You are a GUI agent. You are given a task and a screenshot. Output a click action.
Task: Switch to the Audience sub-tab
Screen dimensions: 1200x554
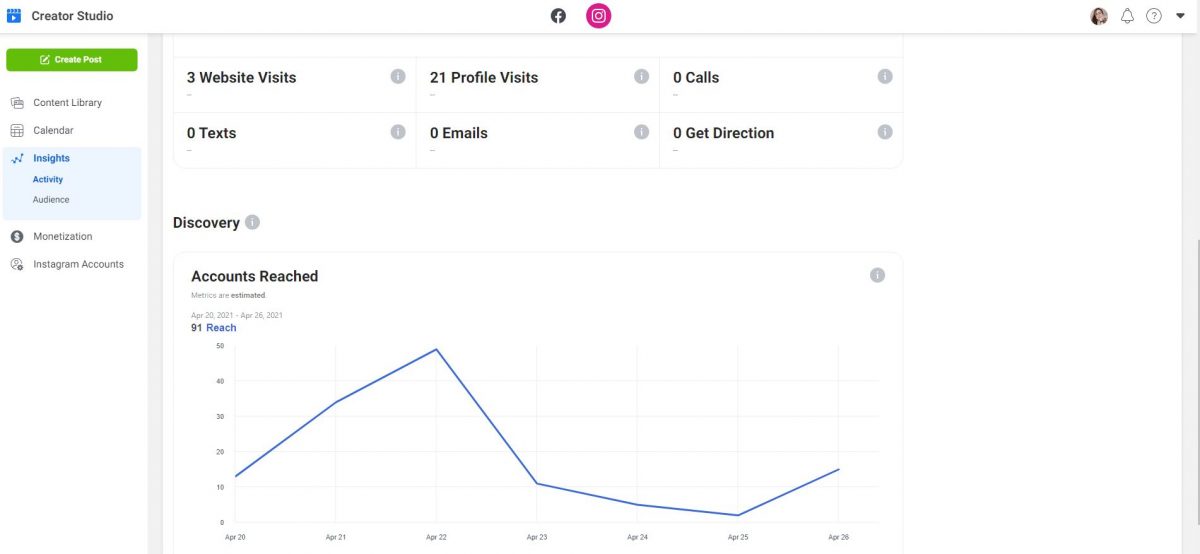click(x=51, y=200)
